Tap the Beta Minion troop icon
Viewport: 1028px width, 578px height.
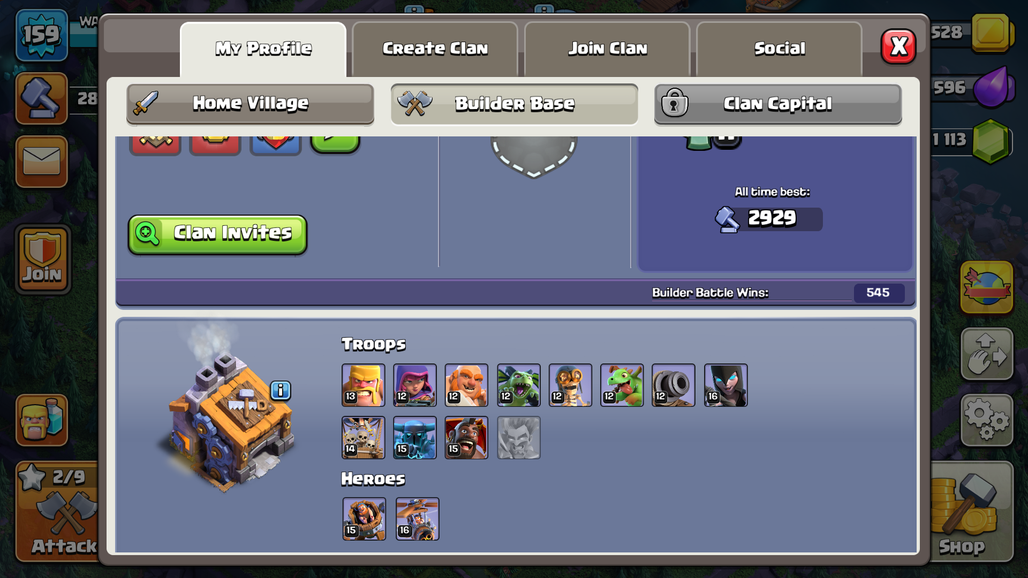click(519, 385)
